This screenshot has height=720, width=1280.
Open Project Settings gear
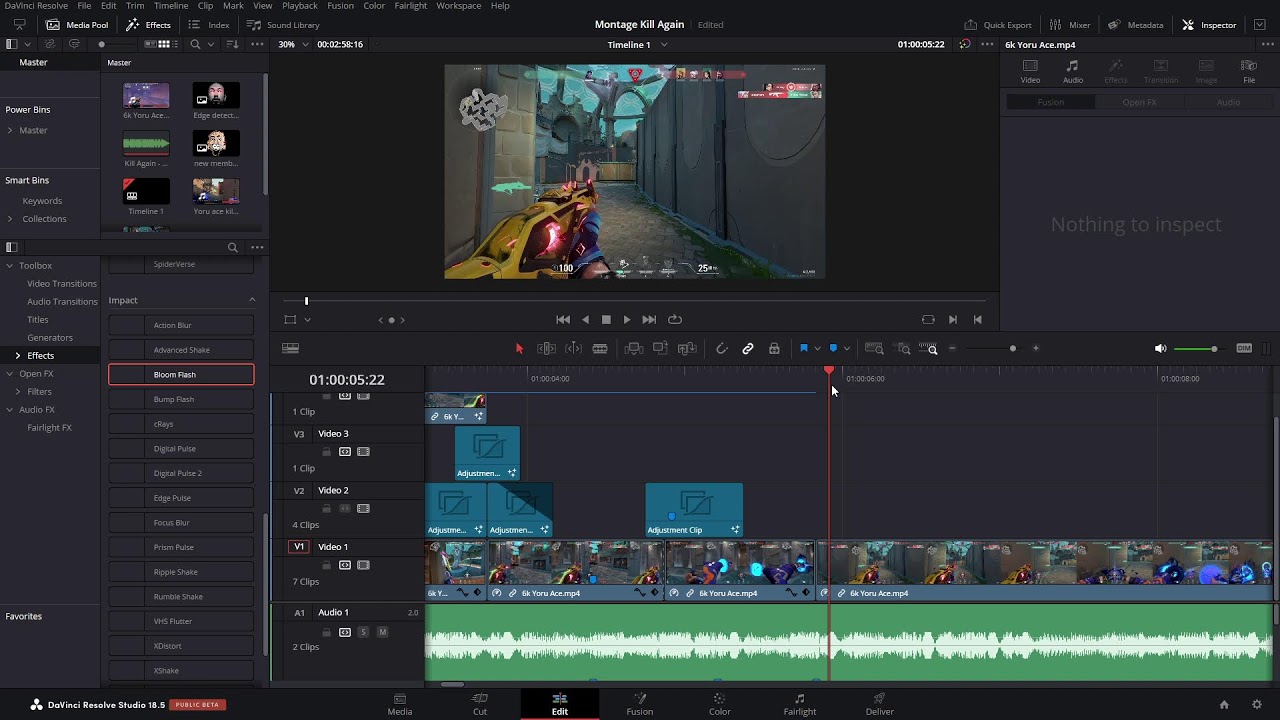coord(1257,704)
